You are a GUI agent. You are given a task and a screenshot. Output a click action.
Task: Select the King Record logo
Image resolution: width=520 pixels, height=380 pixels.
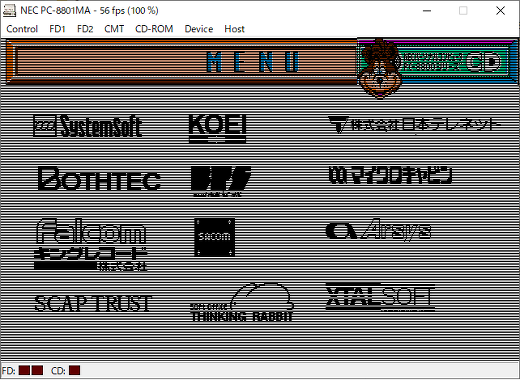90,259
